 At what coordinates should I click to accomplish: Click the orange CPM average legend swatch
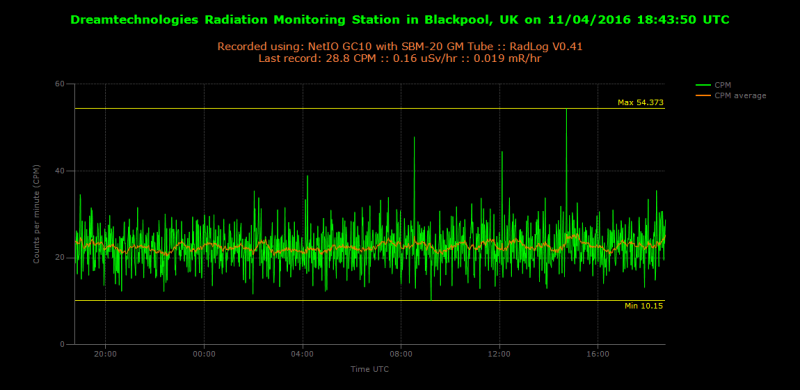point(703,95)
